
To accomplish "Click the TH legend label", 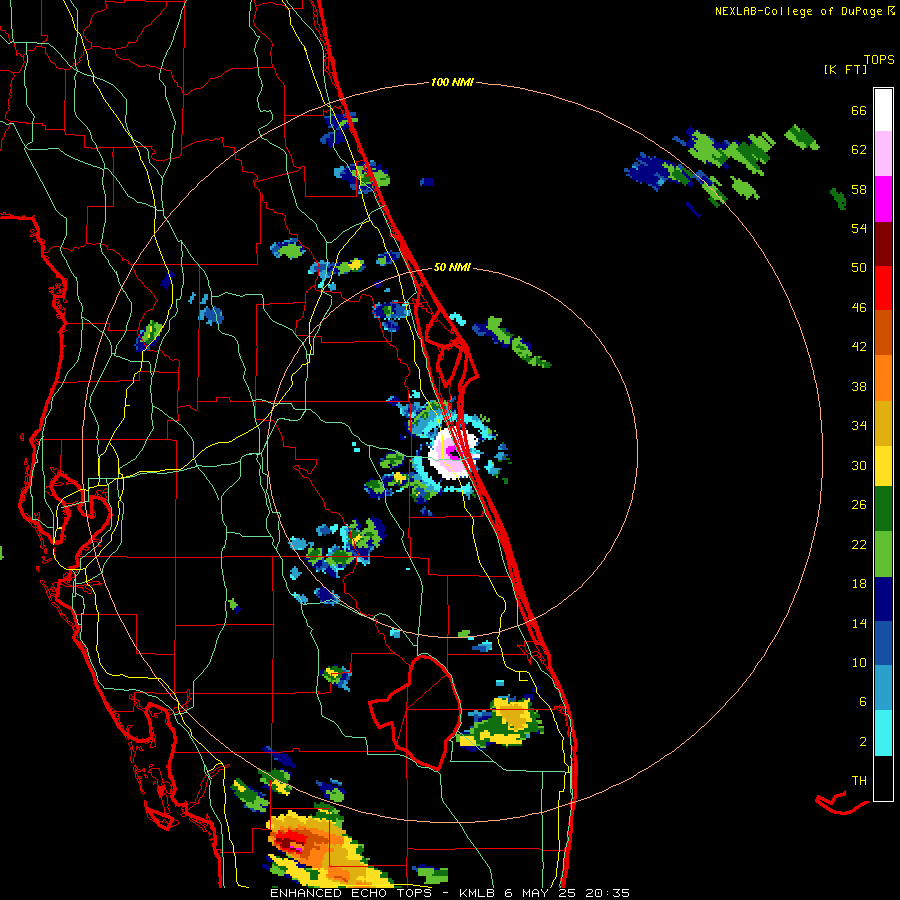I will (859, 781).
